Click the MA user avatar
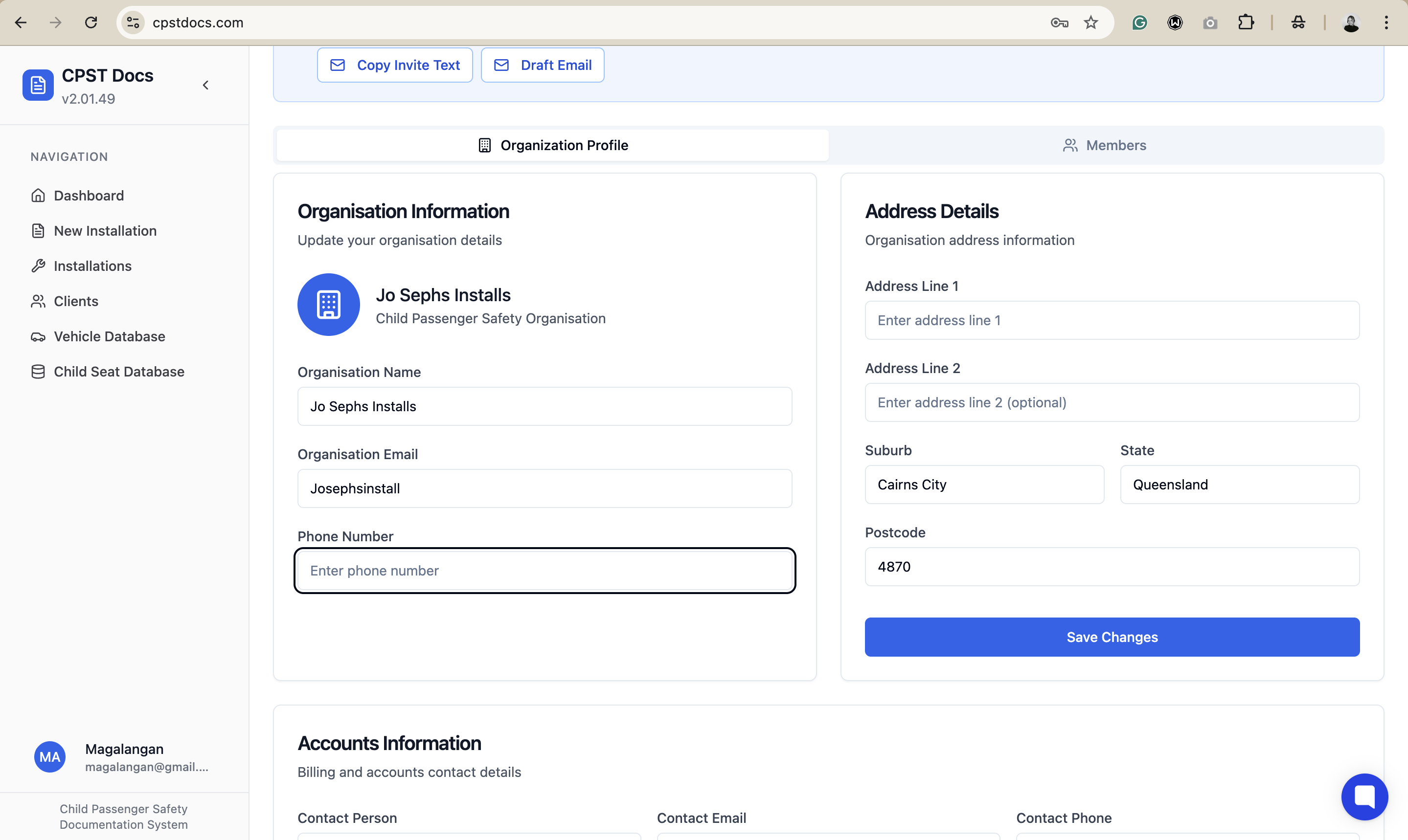 click(50, 757)
